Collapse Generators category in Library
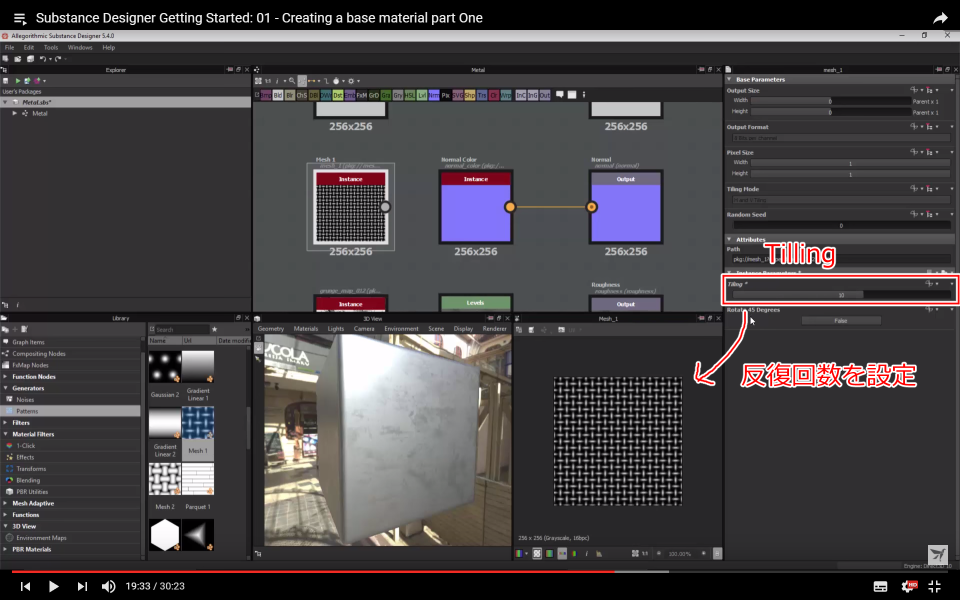The image size is (960, 600). [x=6, y=388]
